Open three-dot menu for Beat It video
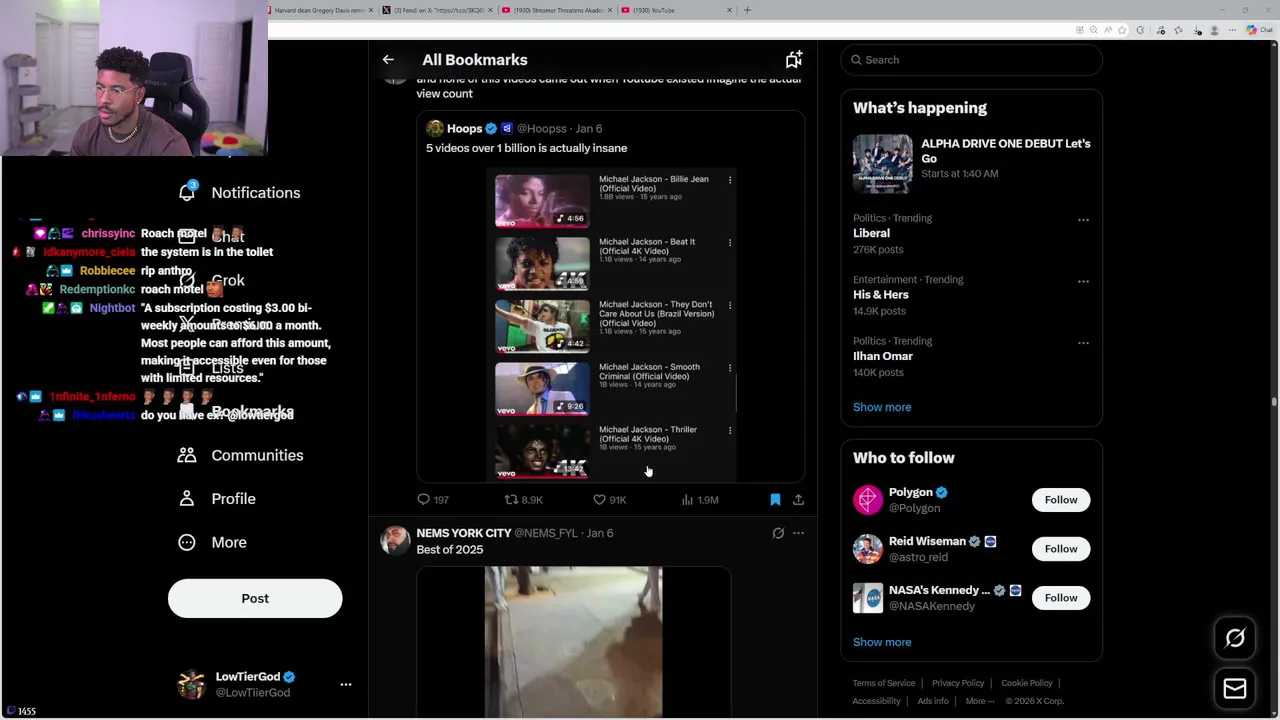Viewport: 1280px width, 720px height. click(730, 242)
